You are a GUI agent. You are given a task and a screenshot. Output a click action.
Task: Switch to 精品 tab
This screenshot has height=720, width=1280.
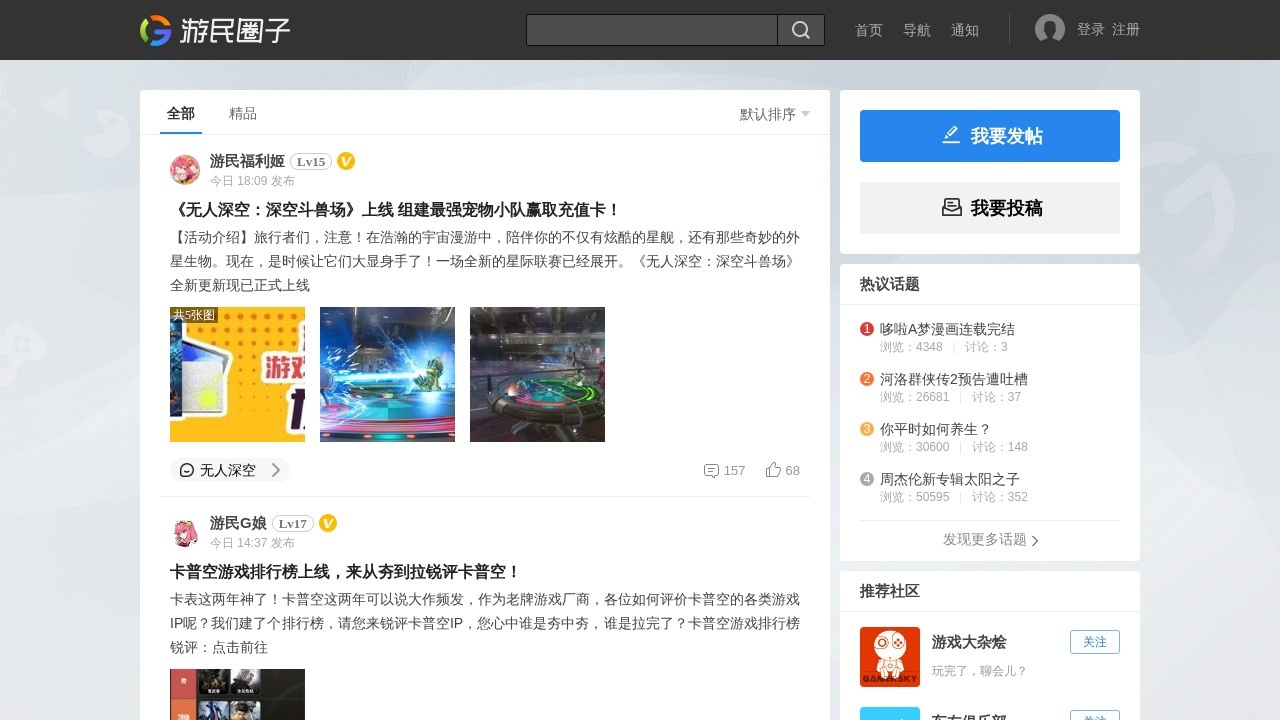[x=243, y=113]
